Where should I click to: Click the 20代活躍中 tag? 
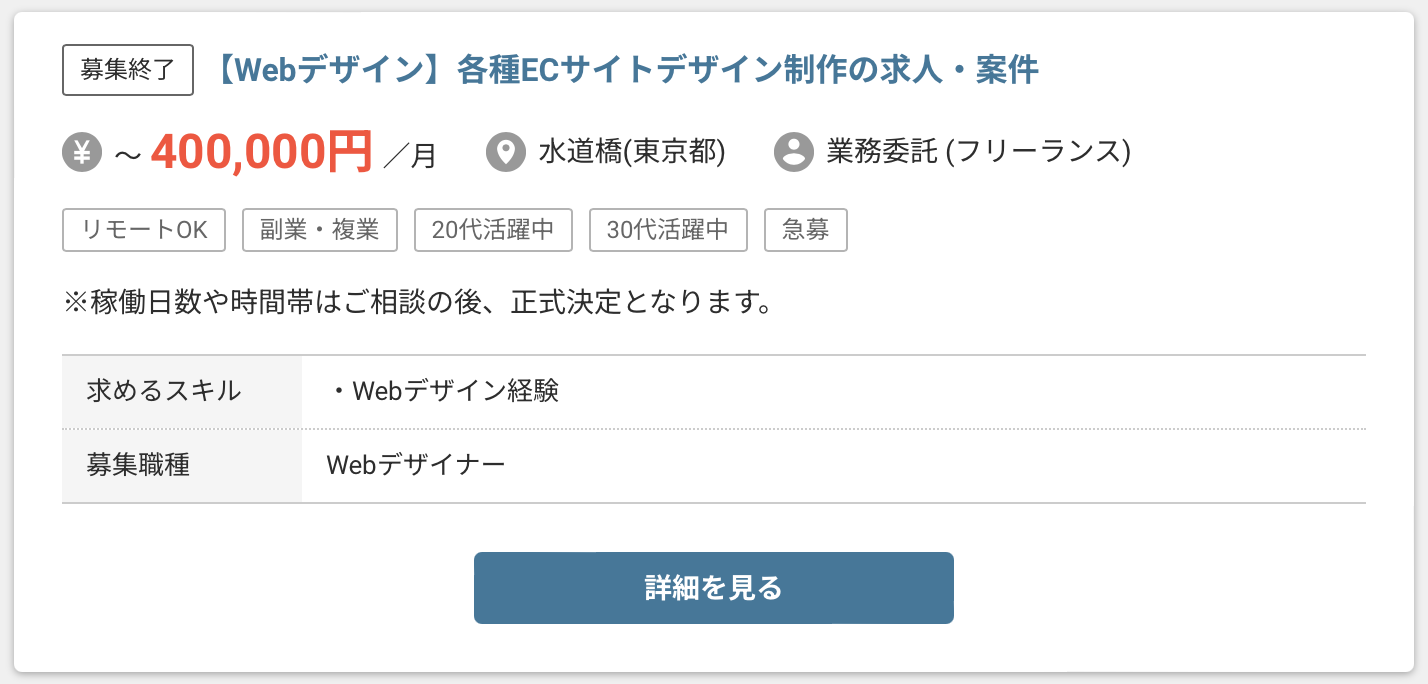(x=493, y=230)
